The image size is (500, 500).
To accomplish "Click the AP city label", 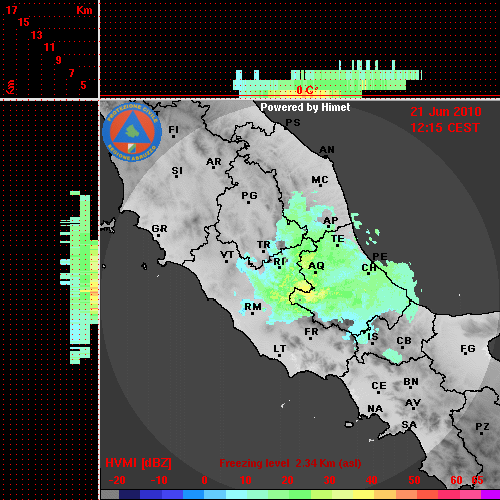I will coord(331,220).
